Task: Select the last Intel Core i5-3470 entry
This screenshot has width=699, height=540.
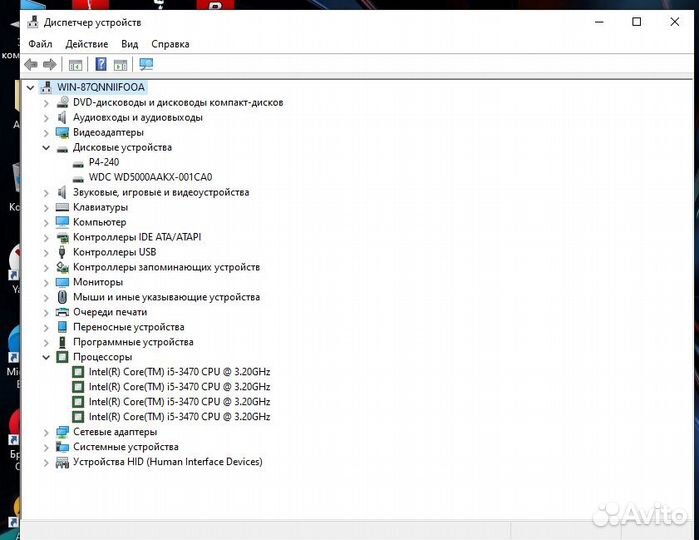Action: pyautogui.click(x=179, y=416)
